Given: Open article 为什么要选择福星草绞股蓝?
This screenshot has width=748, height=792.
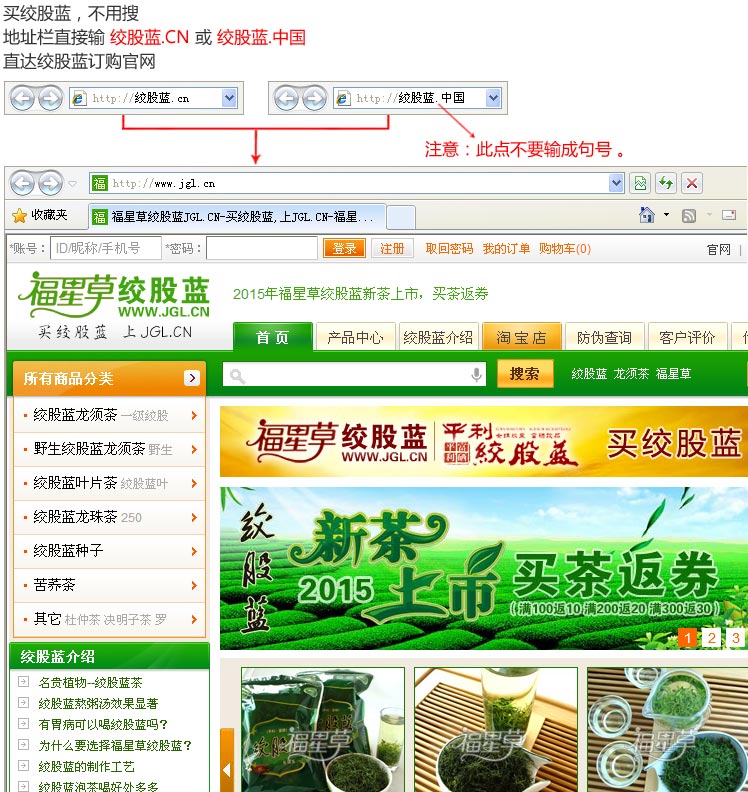Looking at the screenshot, I should 115,746.
